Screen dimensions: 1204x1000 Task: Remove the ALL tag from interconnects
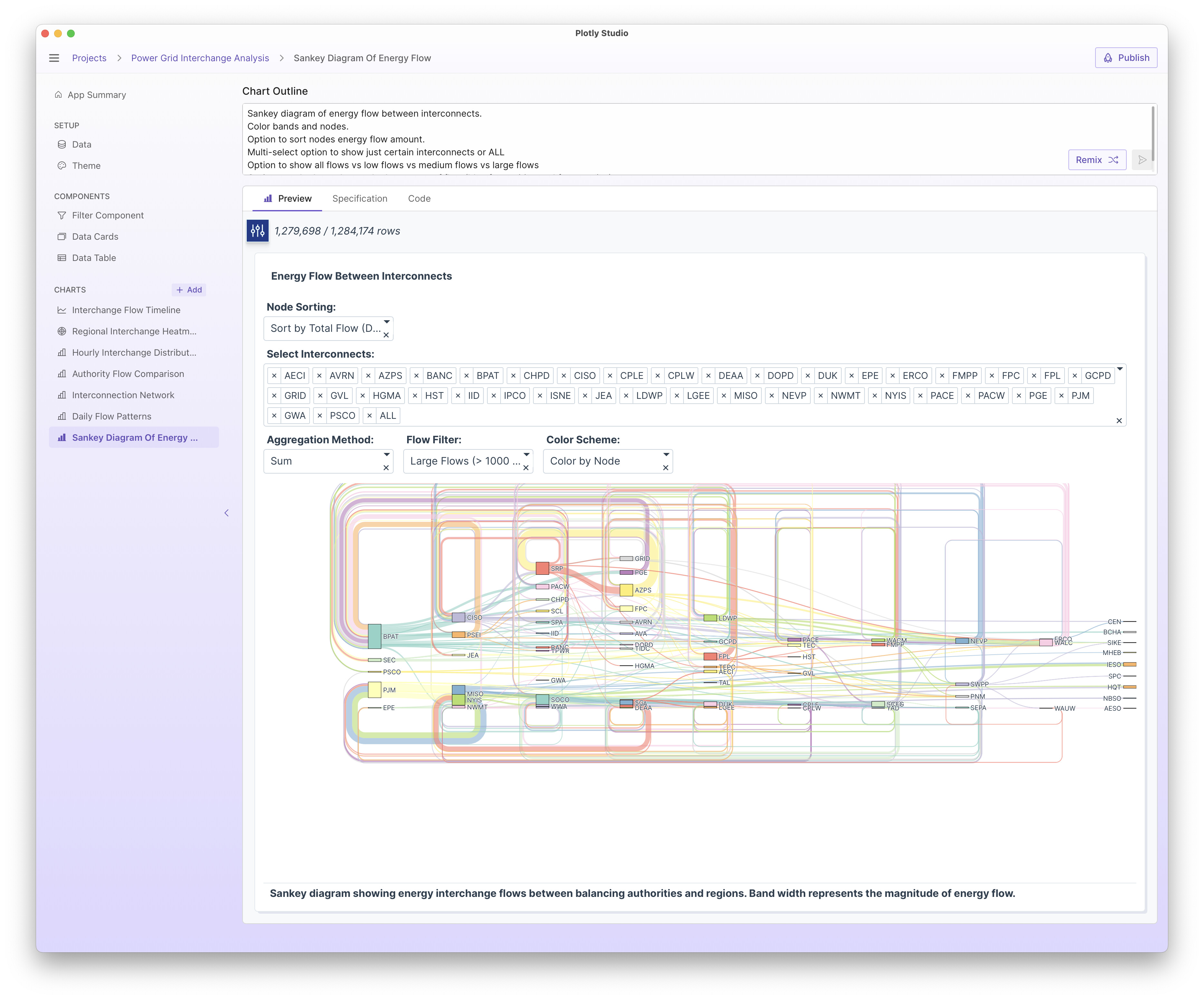point(370,416)
